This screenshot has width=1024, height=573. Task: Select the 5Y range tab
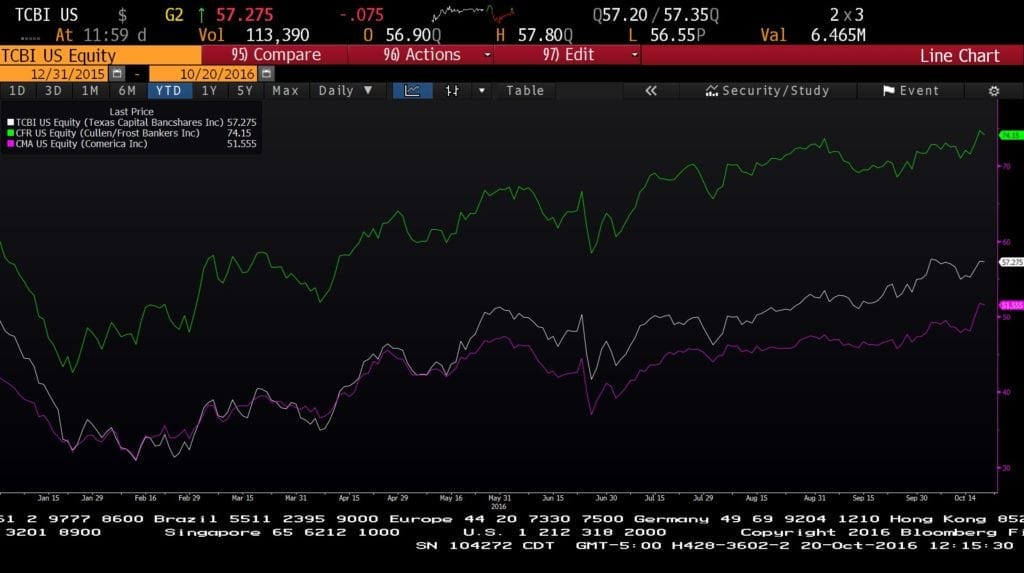245,91
